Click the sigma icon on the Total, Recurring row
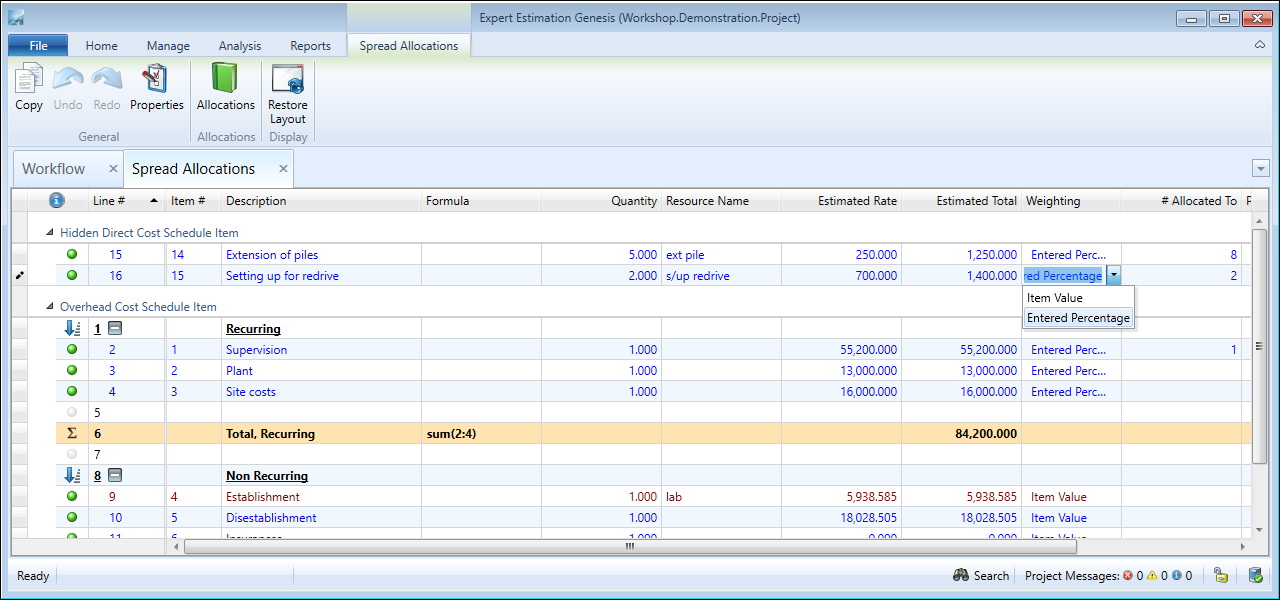This screenshot has width=1280, height=600. [x=71, y=434]
